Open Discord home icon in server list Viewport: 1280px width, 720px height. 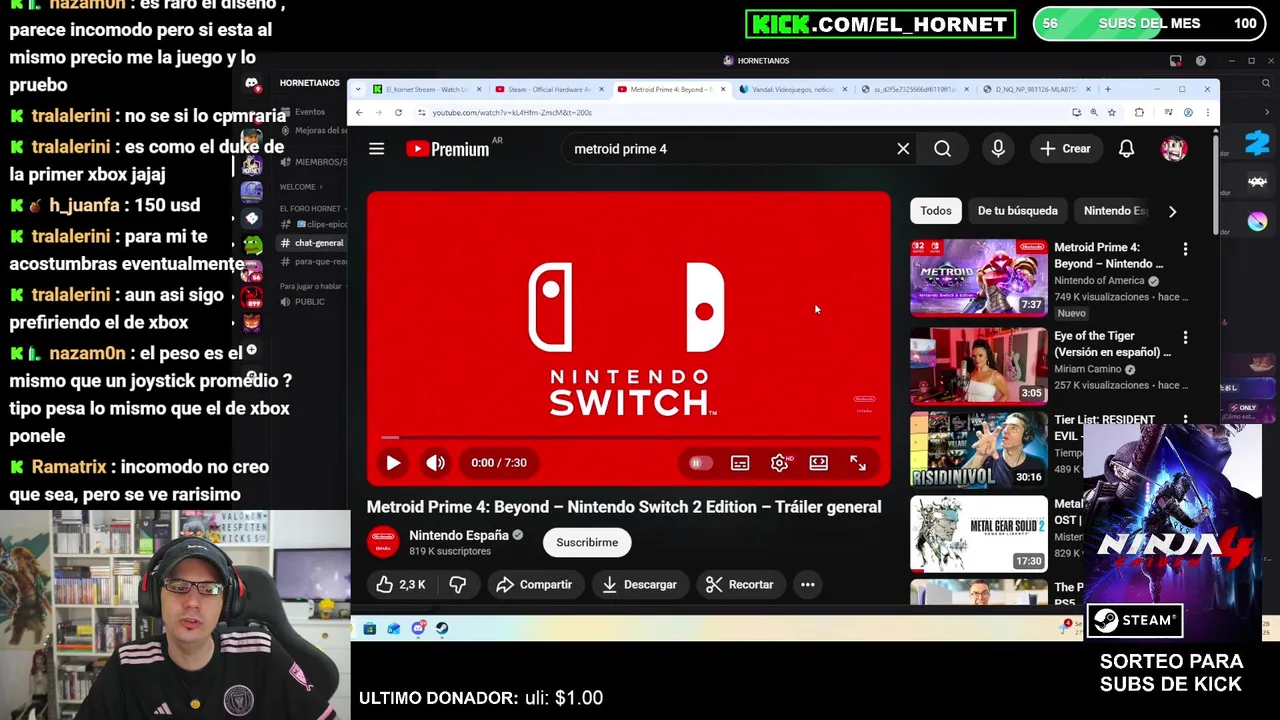point(251,84)
